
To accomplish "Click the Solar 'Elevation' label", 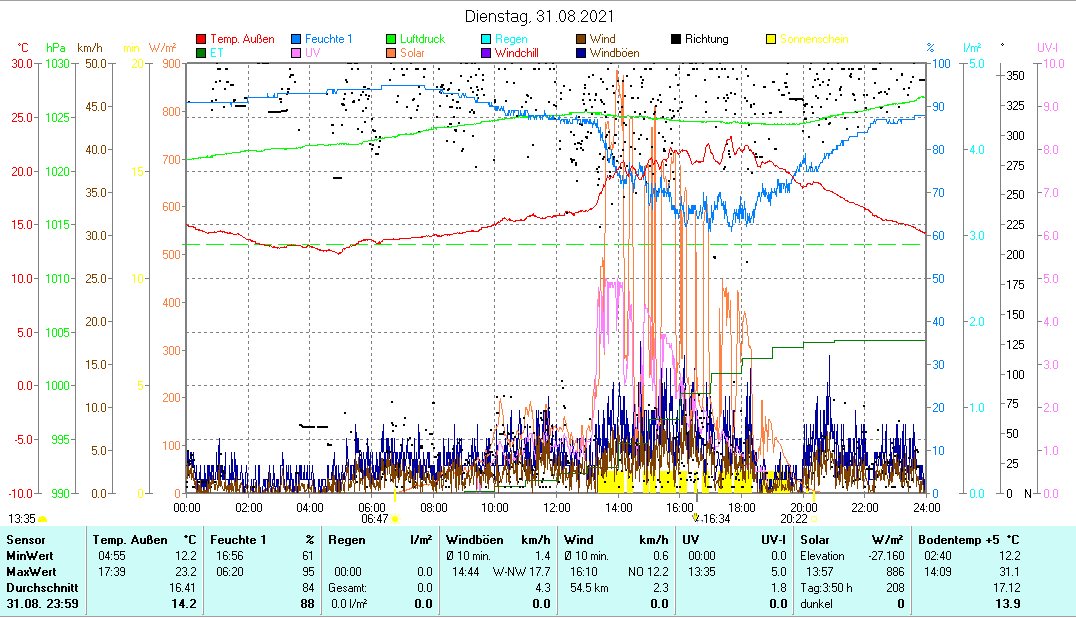I will coord(823,556).
